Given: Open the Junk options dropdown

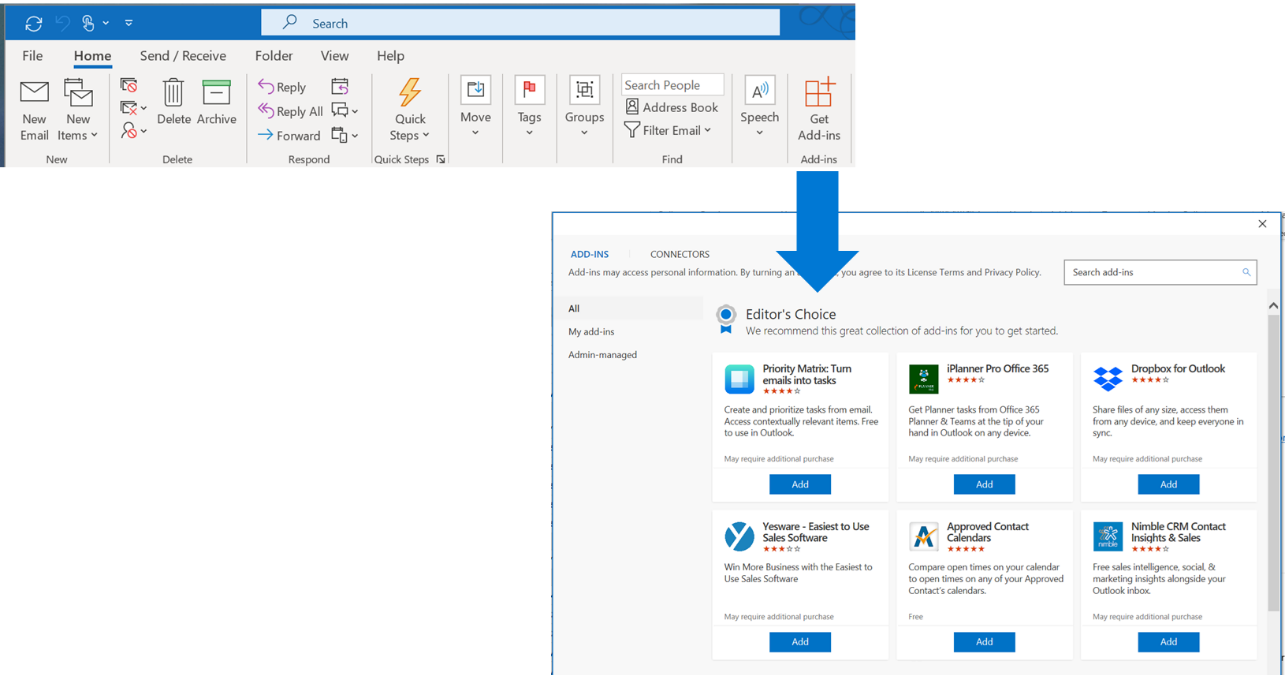Looking at the screenshot, I should coord(133,130).
